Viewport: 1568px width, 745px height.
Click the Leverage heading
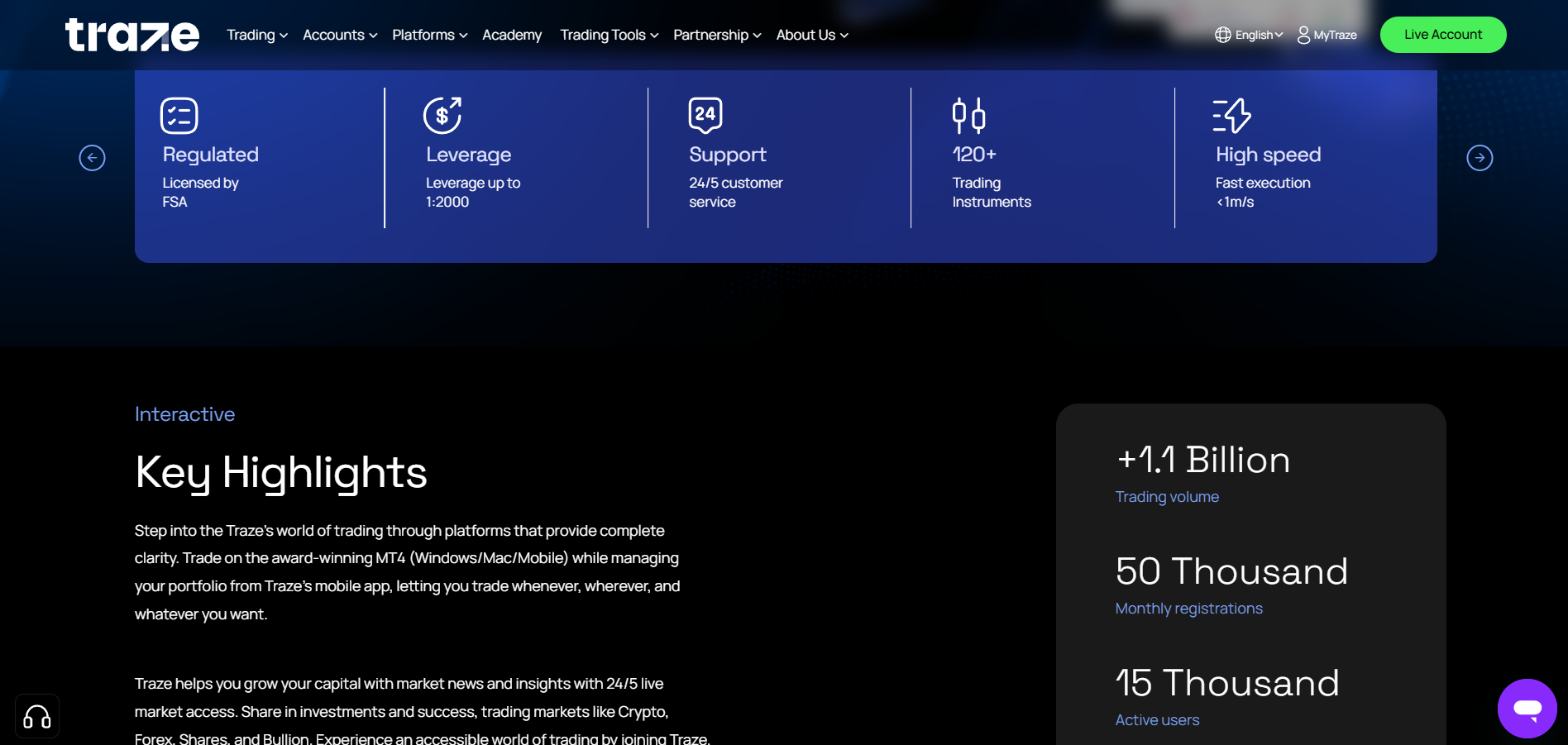coord(469,155)
